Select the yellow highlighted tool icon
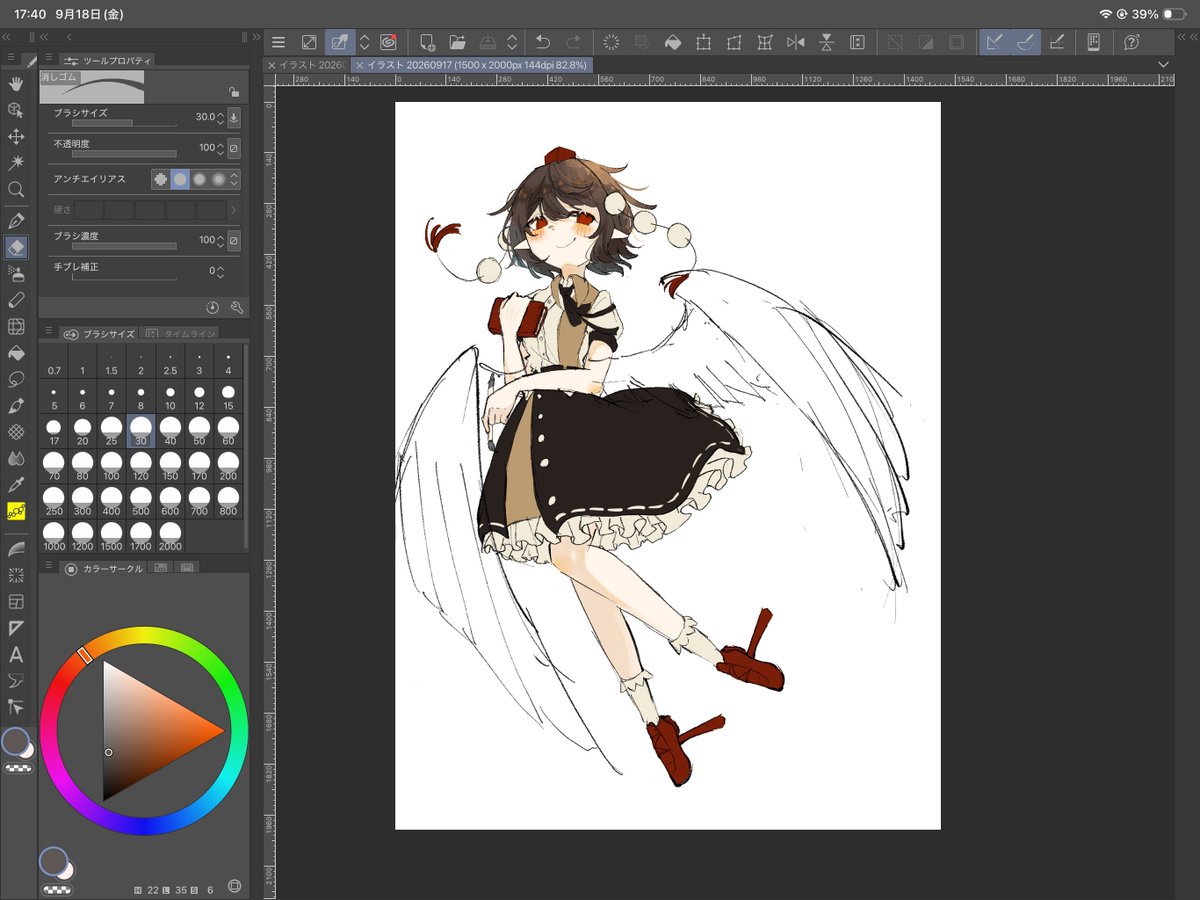 point(16,510)
